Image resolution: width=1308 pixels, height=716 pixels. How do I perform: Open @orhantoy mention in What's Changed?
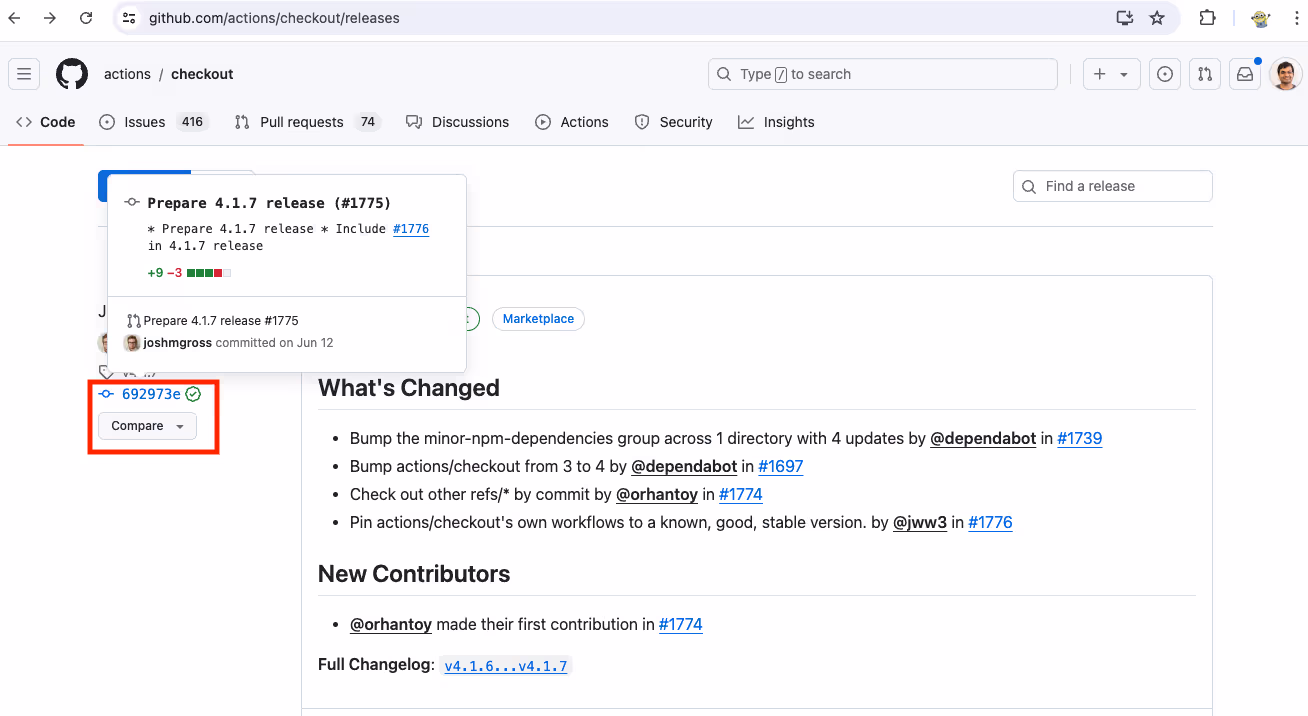[657, 494]
